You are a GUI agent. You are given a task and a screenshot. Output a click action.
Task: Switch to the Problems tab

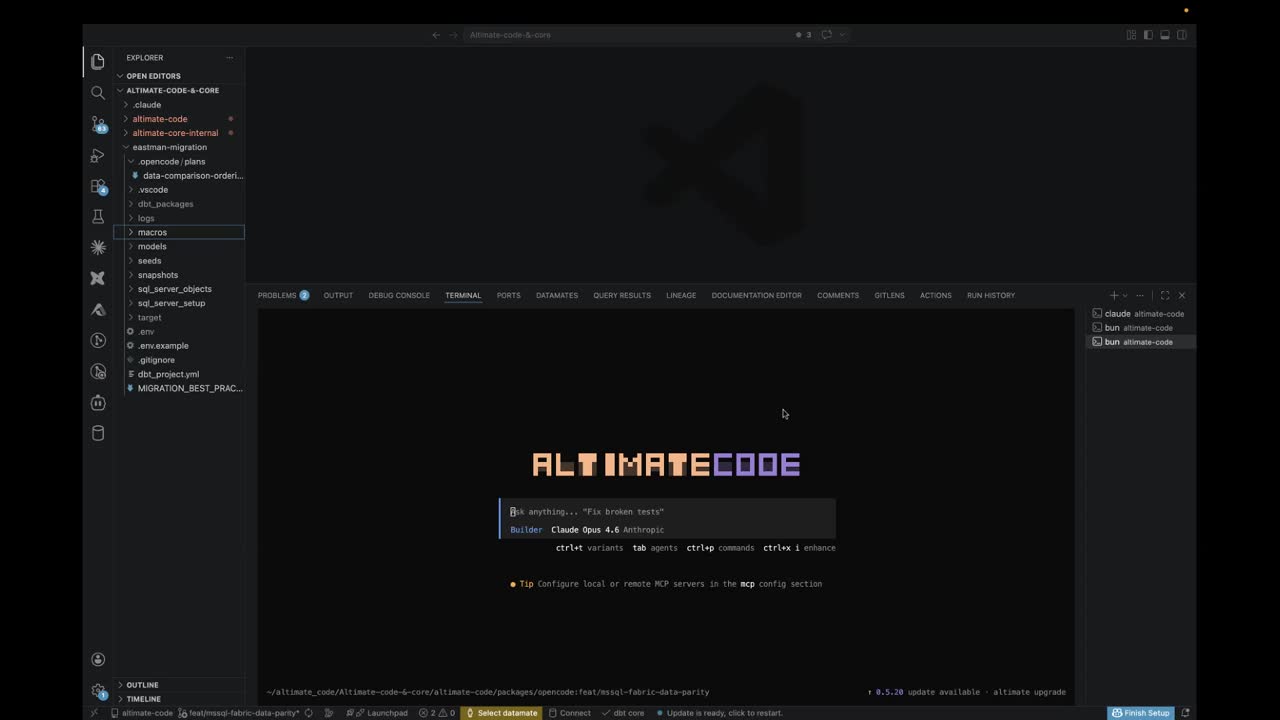(x=283, y=295)
